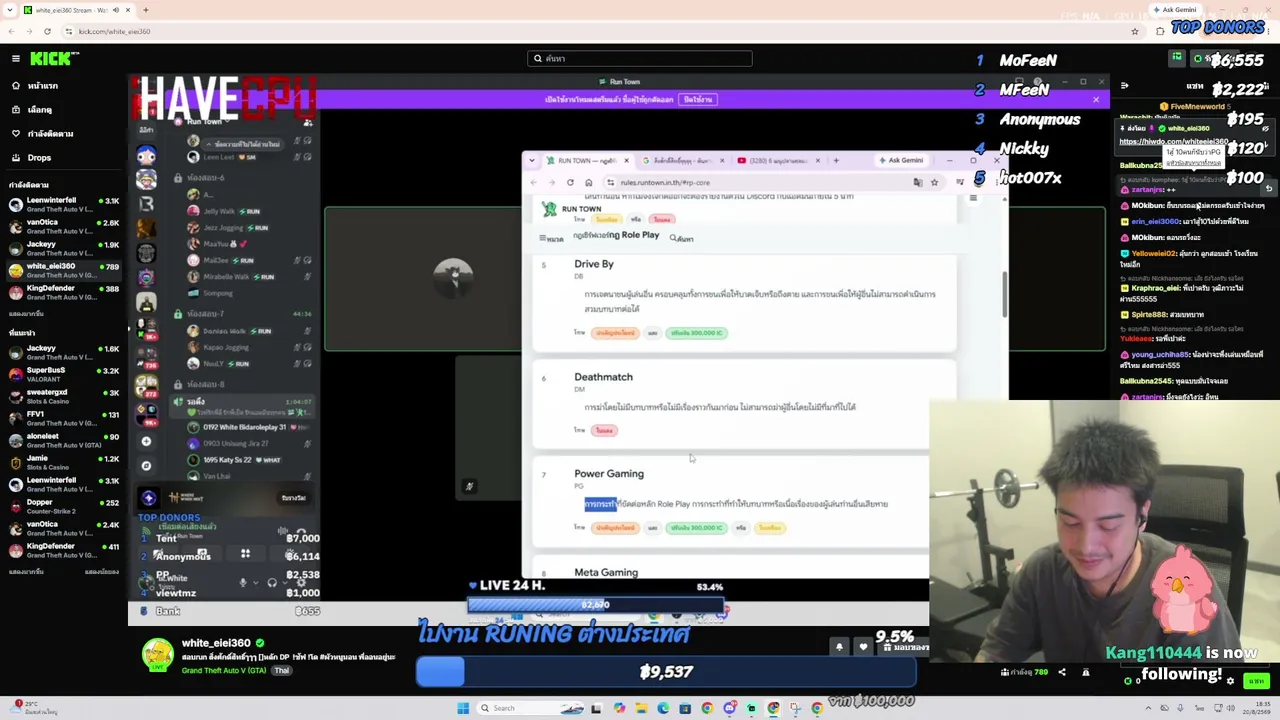1280x720 pixels.
Task: Send message with green chat button
Action: point(1256,681)
